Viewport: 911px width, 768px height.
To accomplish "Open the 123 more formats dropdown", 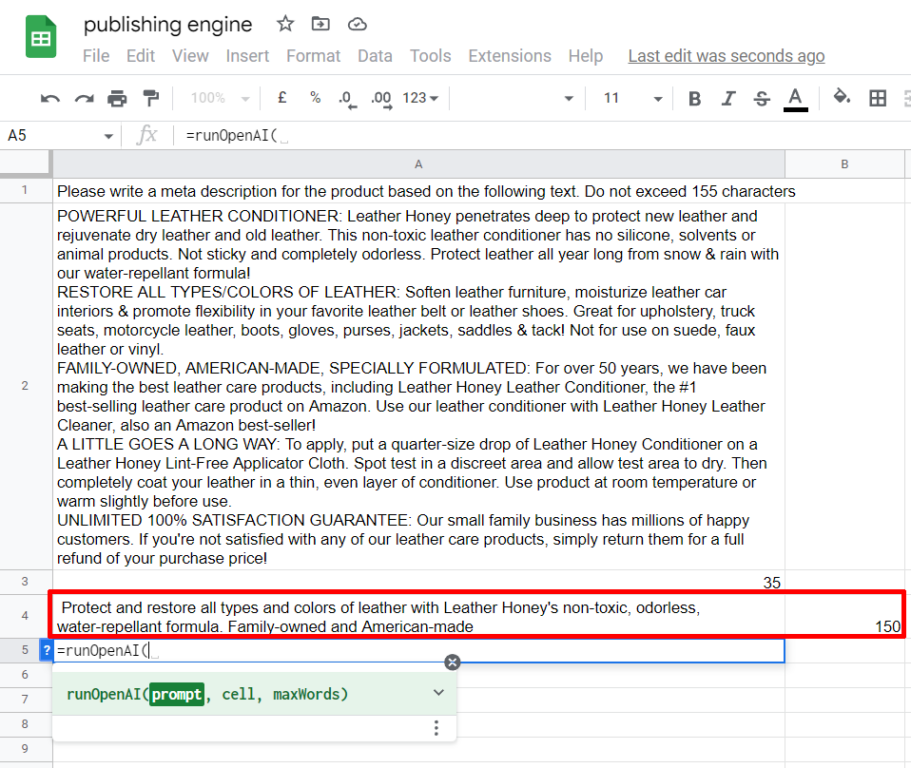I will click(421, 98).
